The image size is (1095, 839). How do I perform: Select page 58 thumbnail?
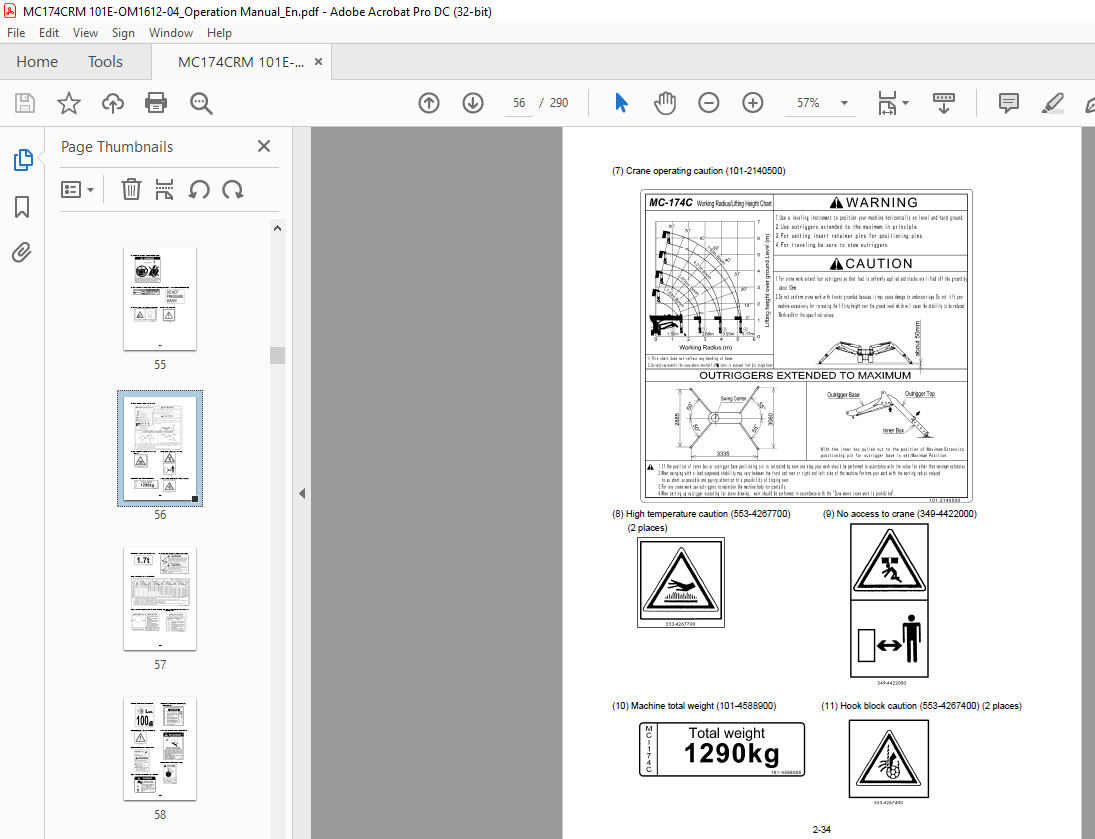(160, 748)
